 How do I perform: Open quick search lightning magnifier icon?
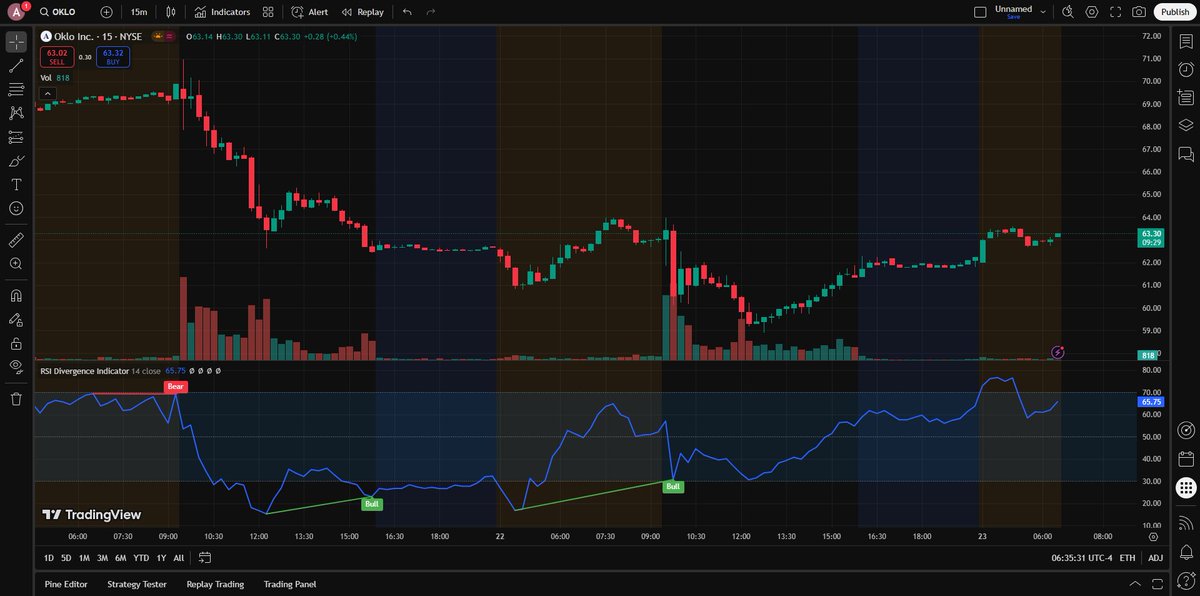[x=1067, y=12]
